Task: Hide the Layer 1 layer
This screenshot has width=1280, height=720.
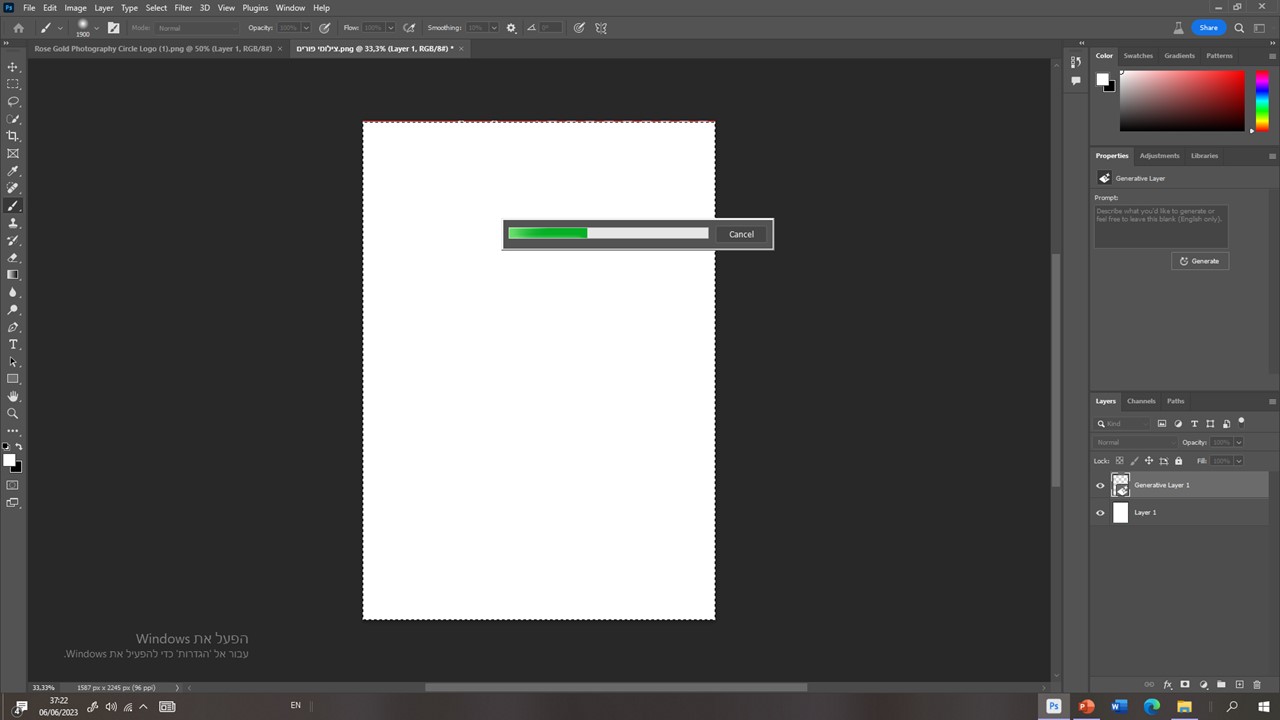Action: (1100, 513)
